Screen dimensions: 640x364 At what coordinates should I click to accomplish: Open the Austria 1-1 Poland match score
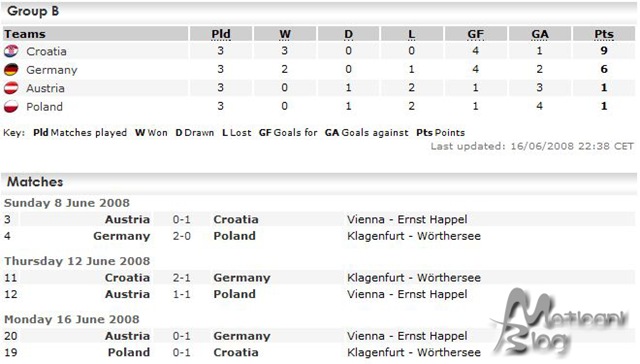(181, 294)
